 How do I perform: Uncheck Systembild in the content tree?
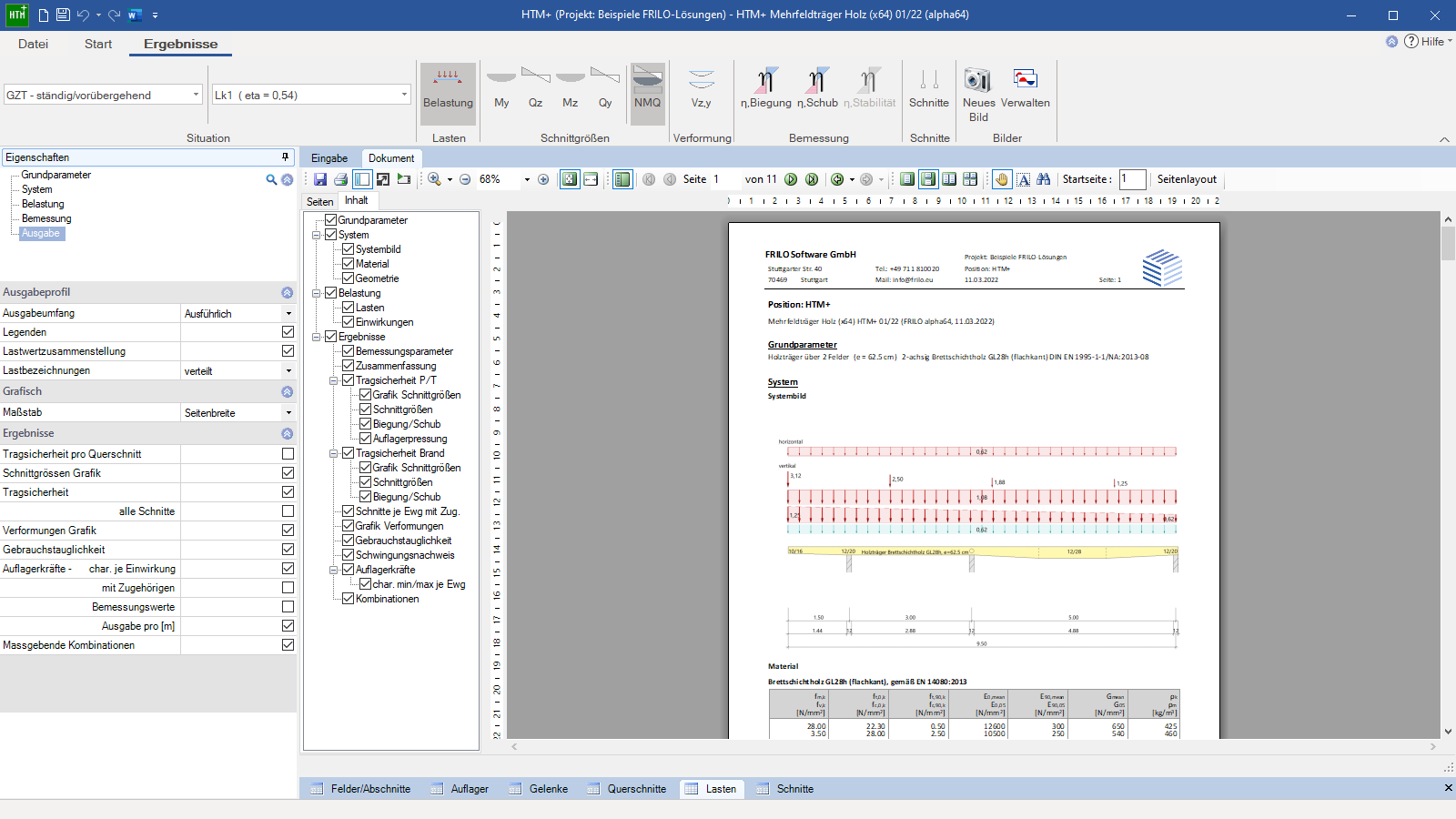pos(348,249)
